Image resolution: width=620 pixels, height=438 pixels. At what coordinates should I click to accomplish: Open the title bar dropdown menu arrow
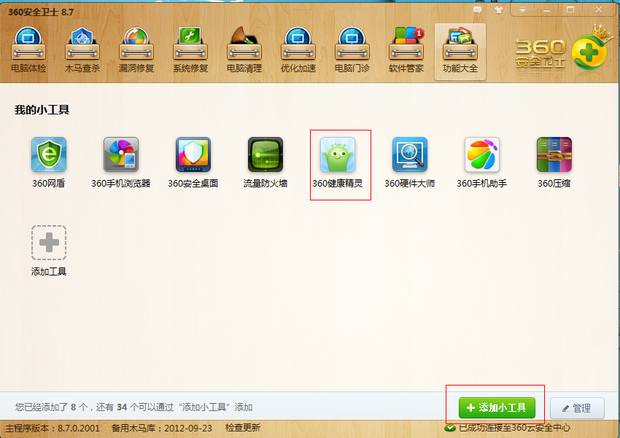522,10
